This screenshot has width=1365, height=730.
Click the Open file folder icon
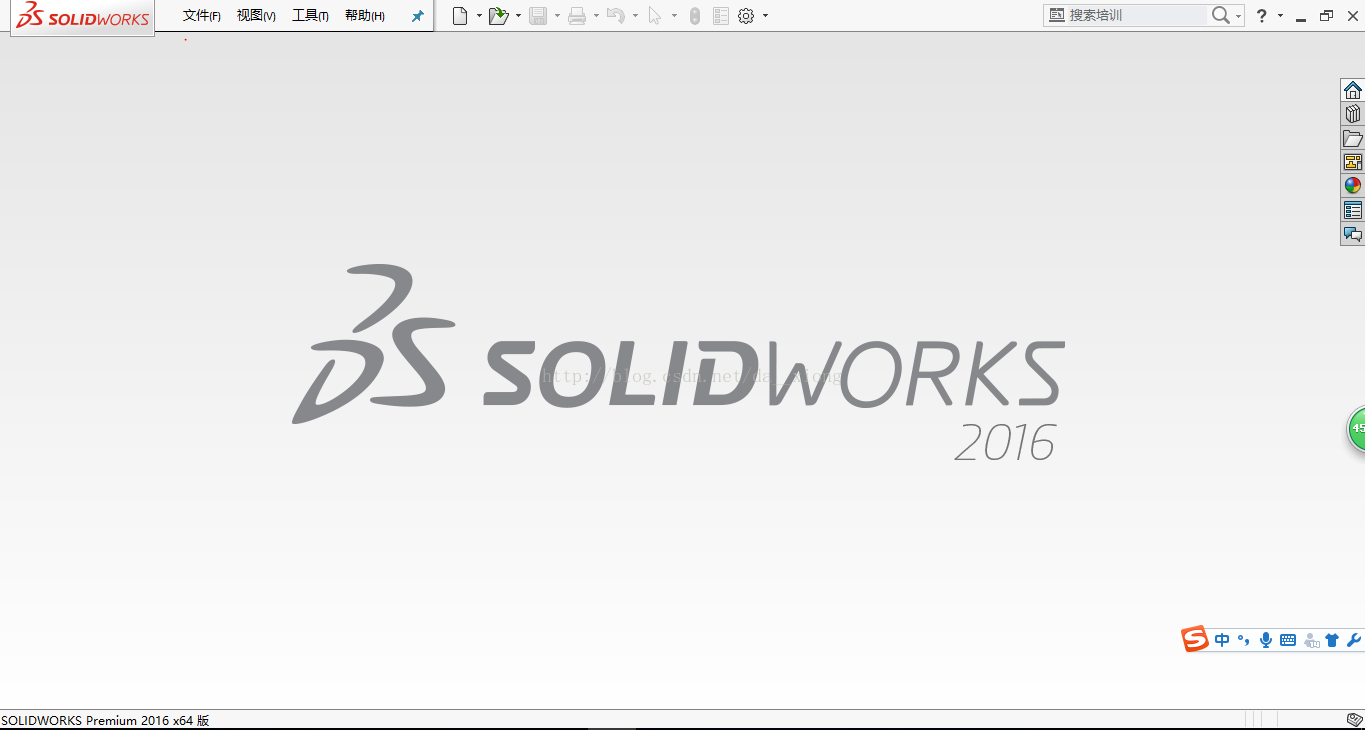click(x=498, y=16)
